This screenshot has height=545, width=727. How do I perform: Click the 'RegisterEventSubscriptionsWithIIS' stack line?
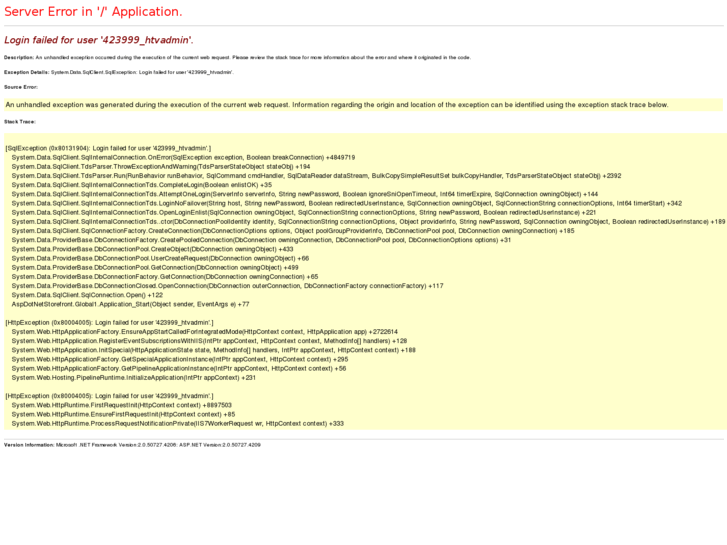(x=209, y=341)
